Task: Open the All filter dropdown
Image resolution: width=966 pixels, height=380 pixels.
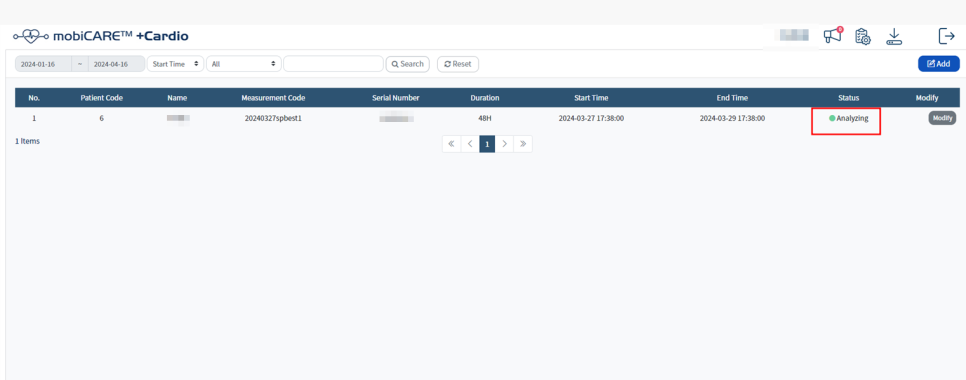Action: pyautogui.click(x=243, y=64)
